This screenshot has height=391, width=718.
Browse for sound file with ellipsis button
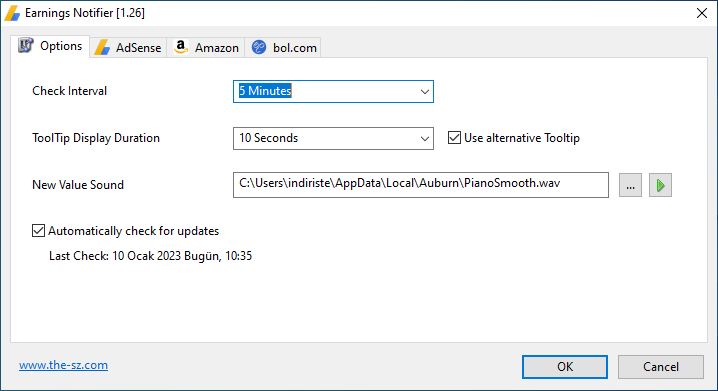[x=631, y=185]
